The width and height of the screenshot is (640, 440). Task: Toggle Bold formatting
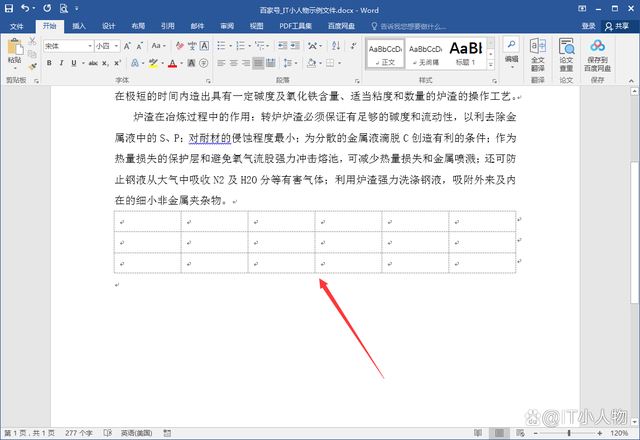tap(49, 63)
